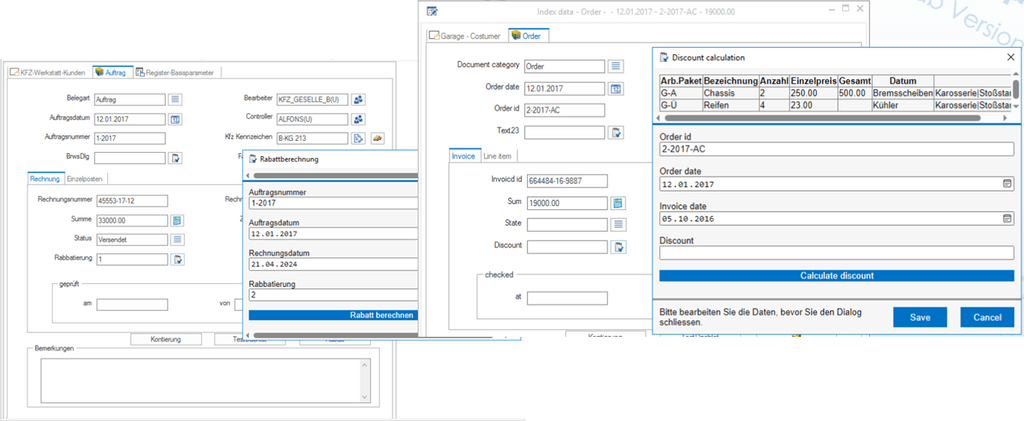1024x421 pixels.
Task: Click the Einzelpreis column header
Action: [814, 81]
